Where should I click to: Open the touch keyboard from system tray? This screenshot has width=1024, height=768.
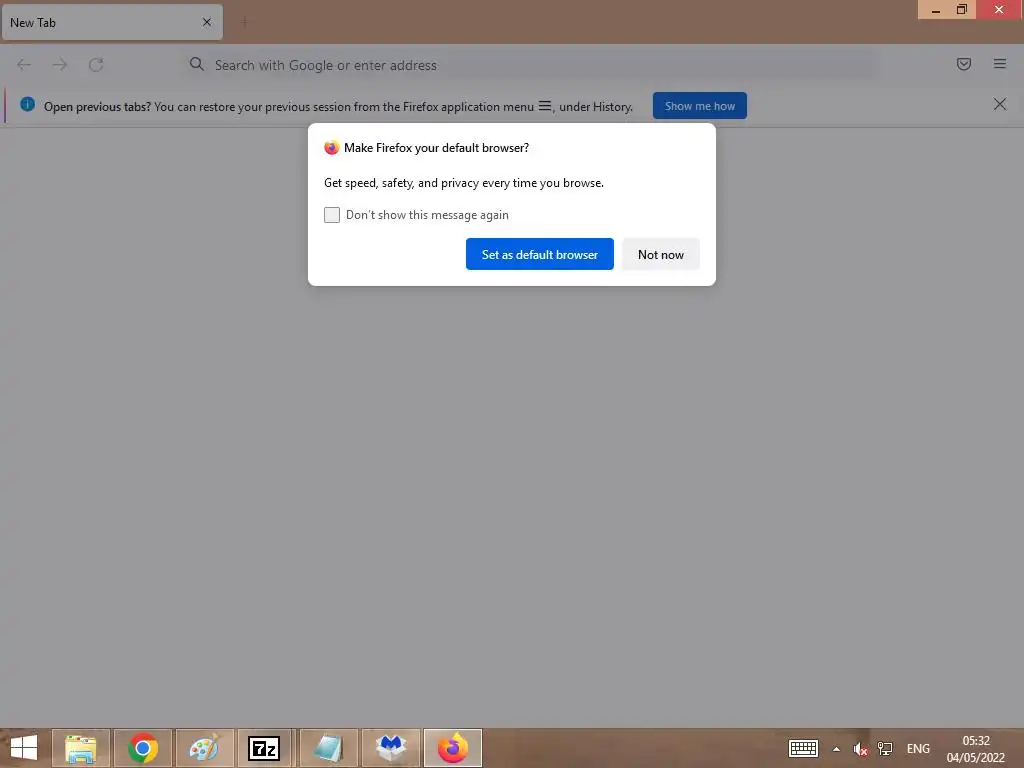(x=803, y=748)
